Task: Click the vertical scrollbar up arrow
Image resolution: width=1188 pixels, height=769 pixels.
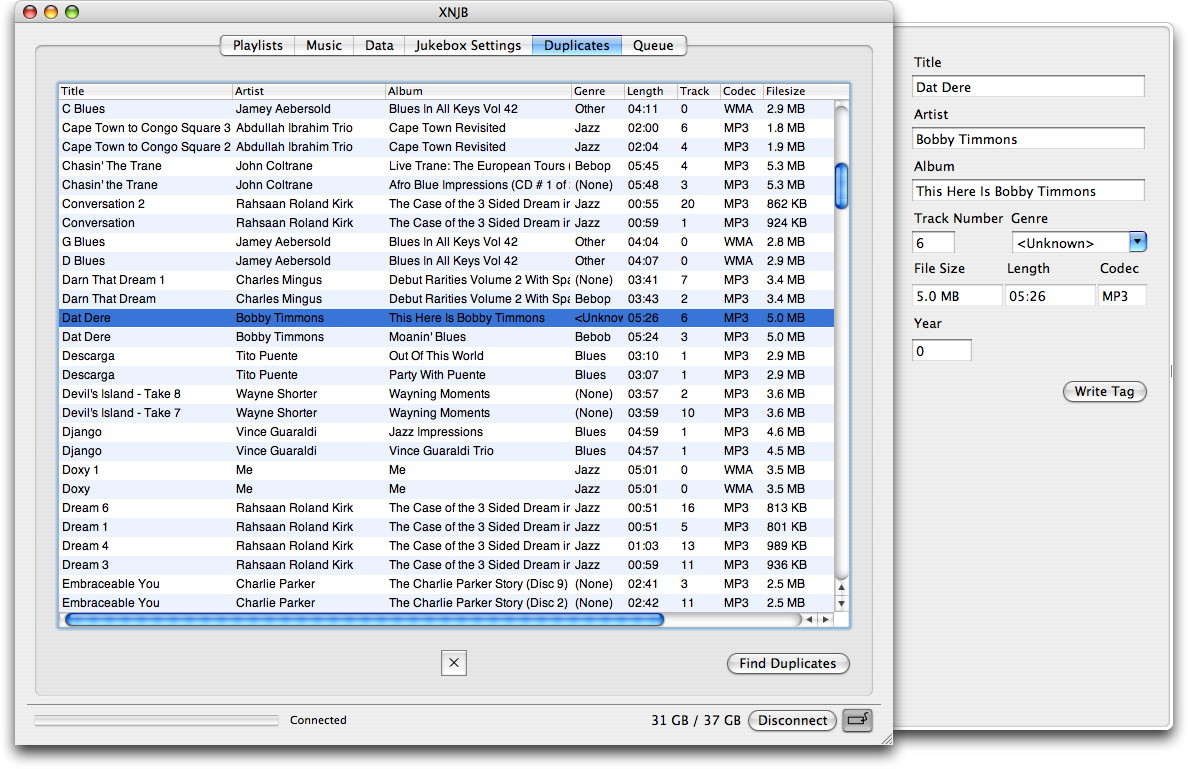Action: (841, 588)
